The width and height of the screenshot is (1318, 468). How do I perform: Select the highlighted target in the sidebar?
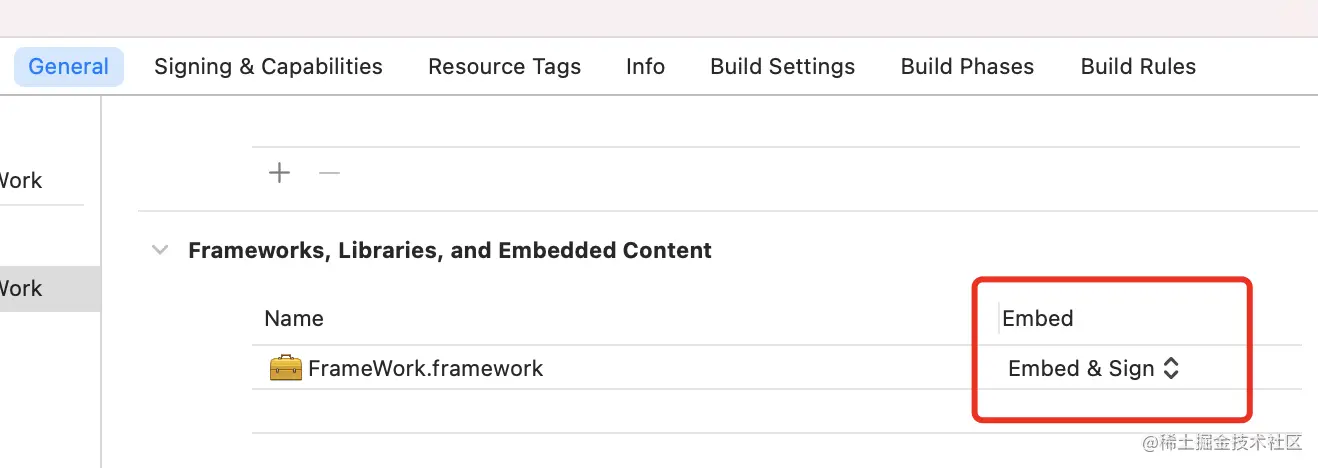point(40,289)
